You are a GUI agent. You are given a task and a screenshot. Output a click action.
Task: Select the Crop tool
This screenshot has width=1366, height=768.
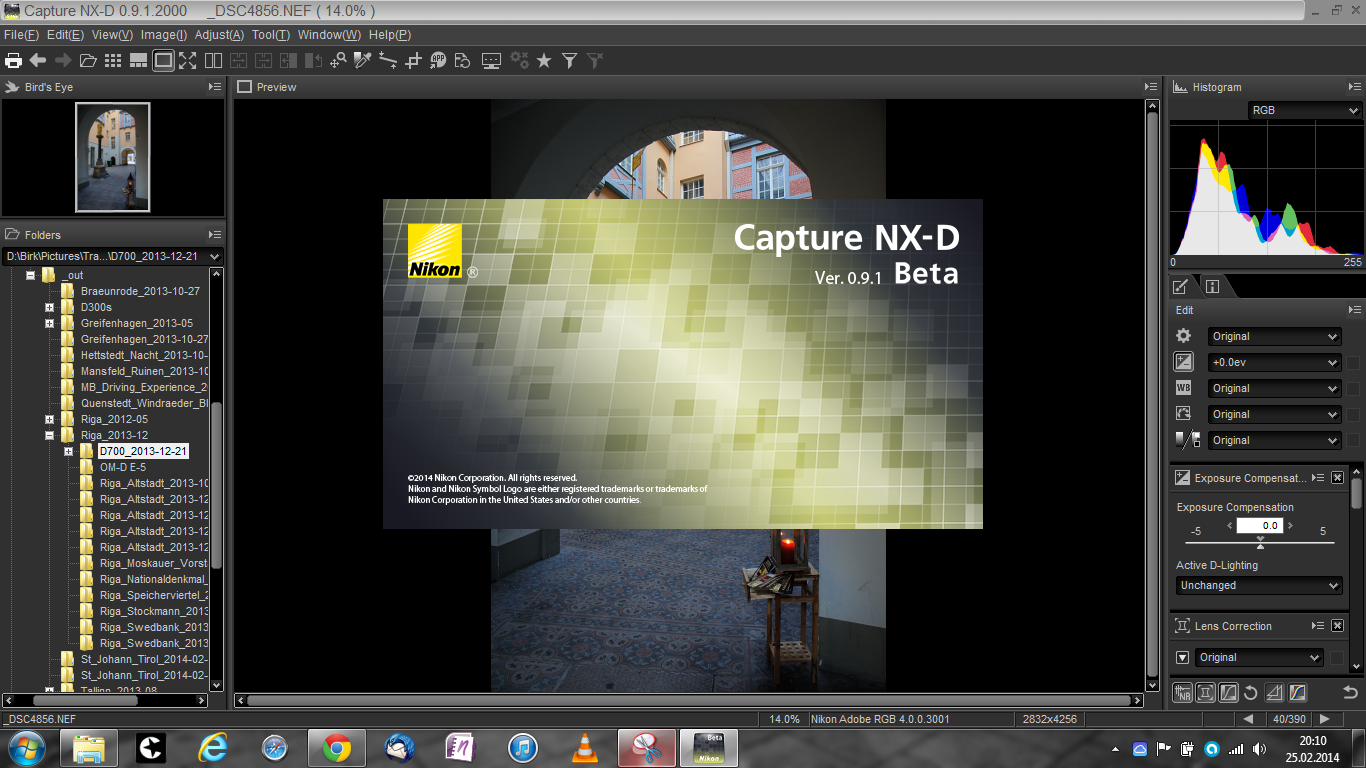point(413,61)
